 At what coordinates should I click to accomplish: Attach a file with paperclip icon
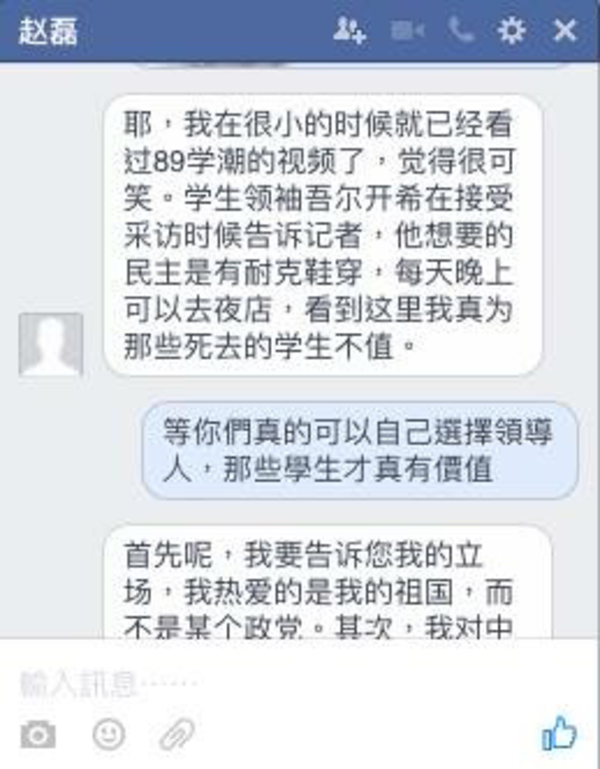pos(177,735)
